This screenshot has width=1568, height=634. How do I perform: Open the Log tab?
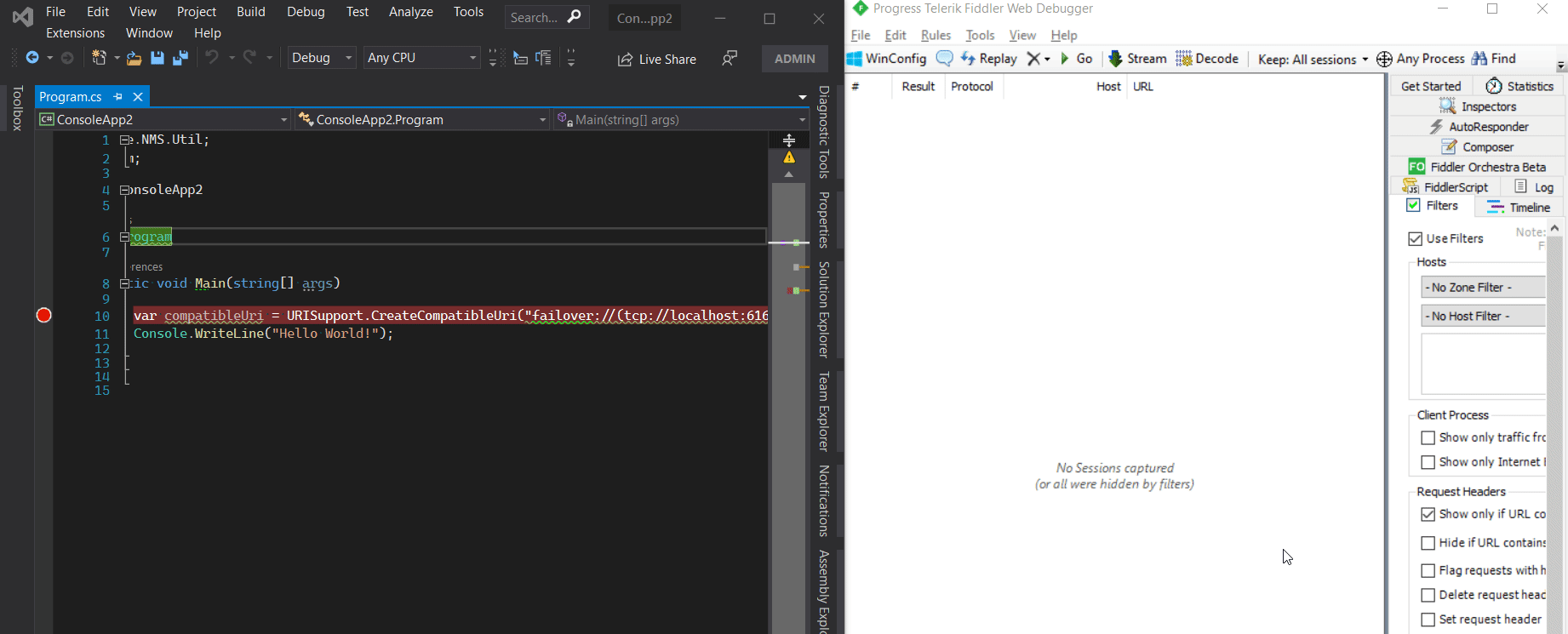[1534, 187]
